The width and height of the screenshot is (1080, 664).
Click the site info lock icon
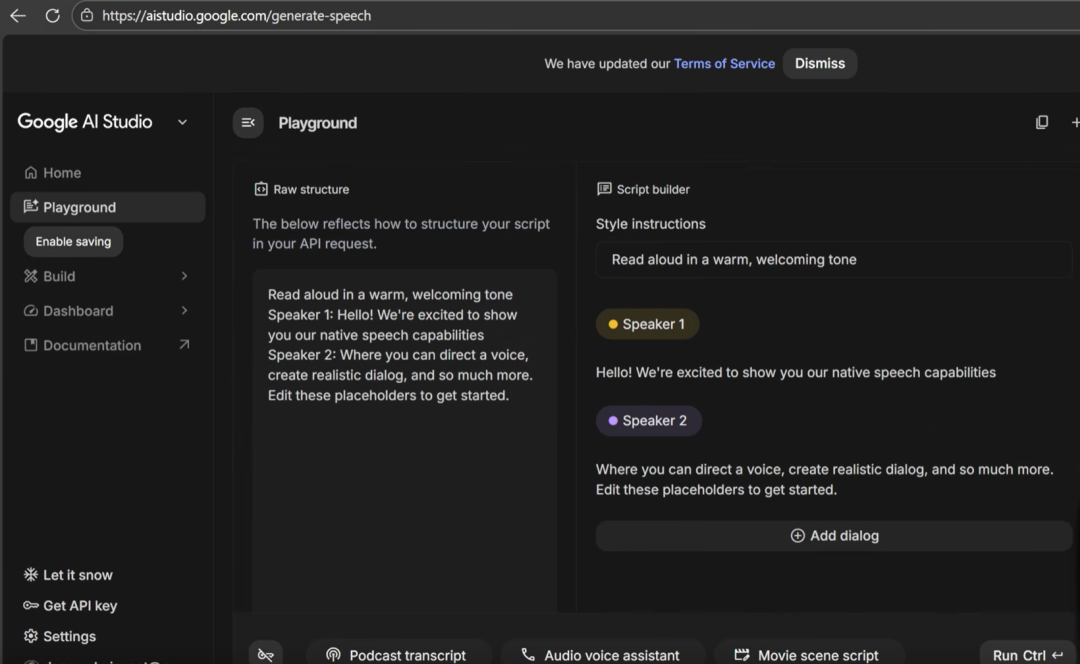[x=87, y=16]
